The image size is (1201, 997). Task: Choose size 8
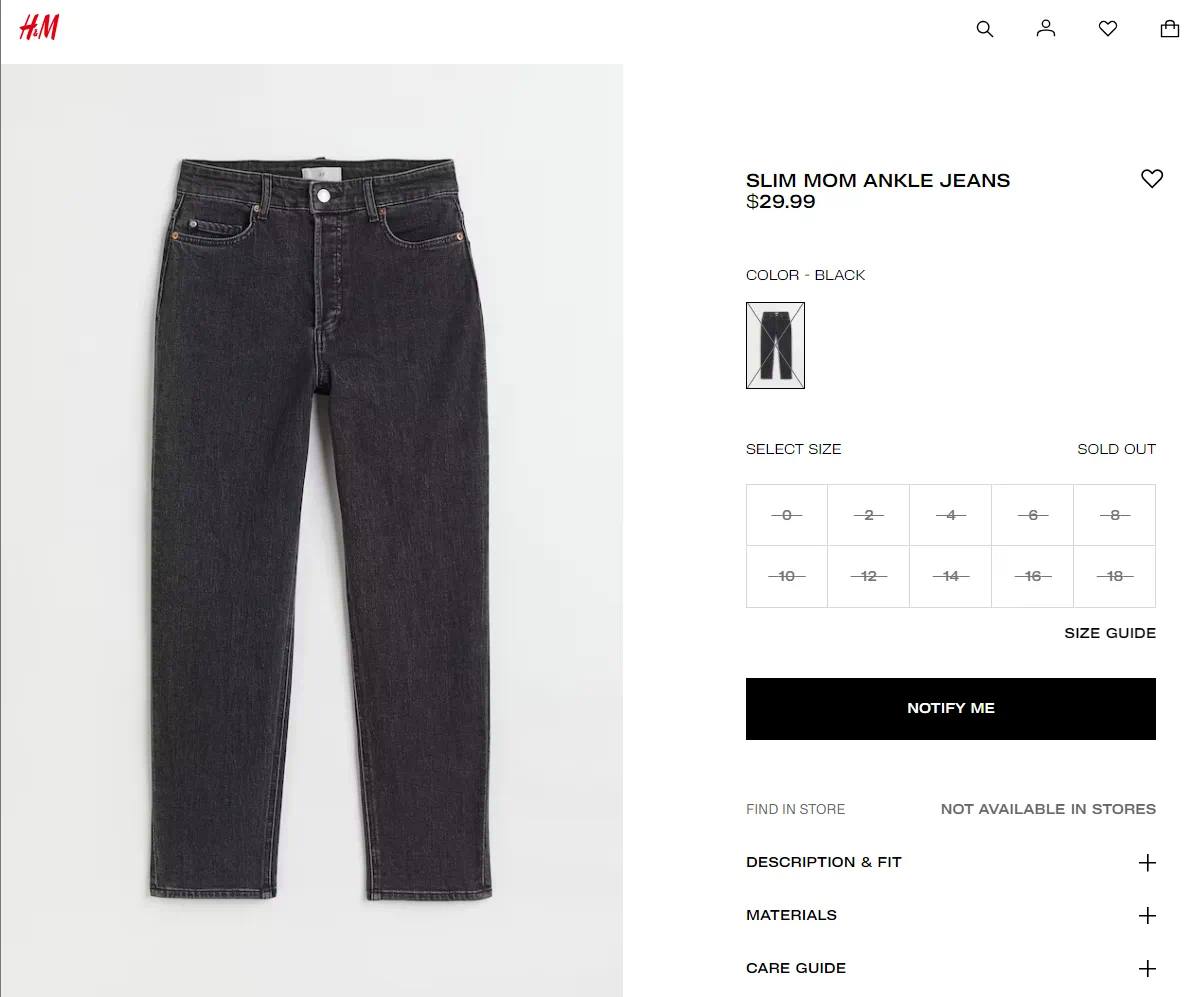(1115, 515)
